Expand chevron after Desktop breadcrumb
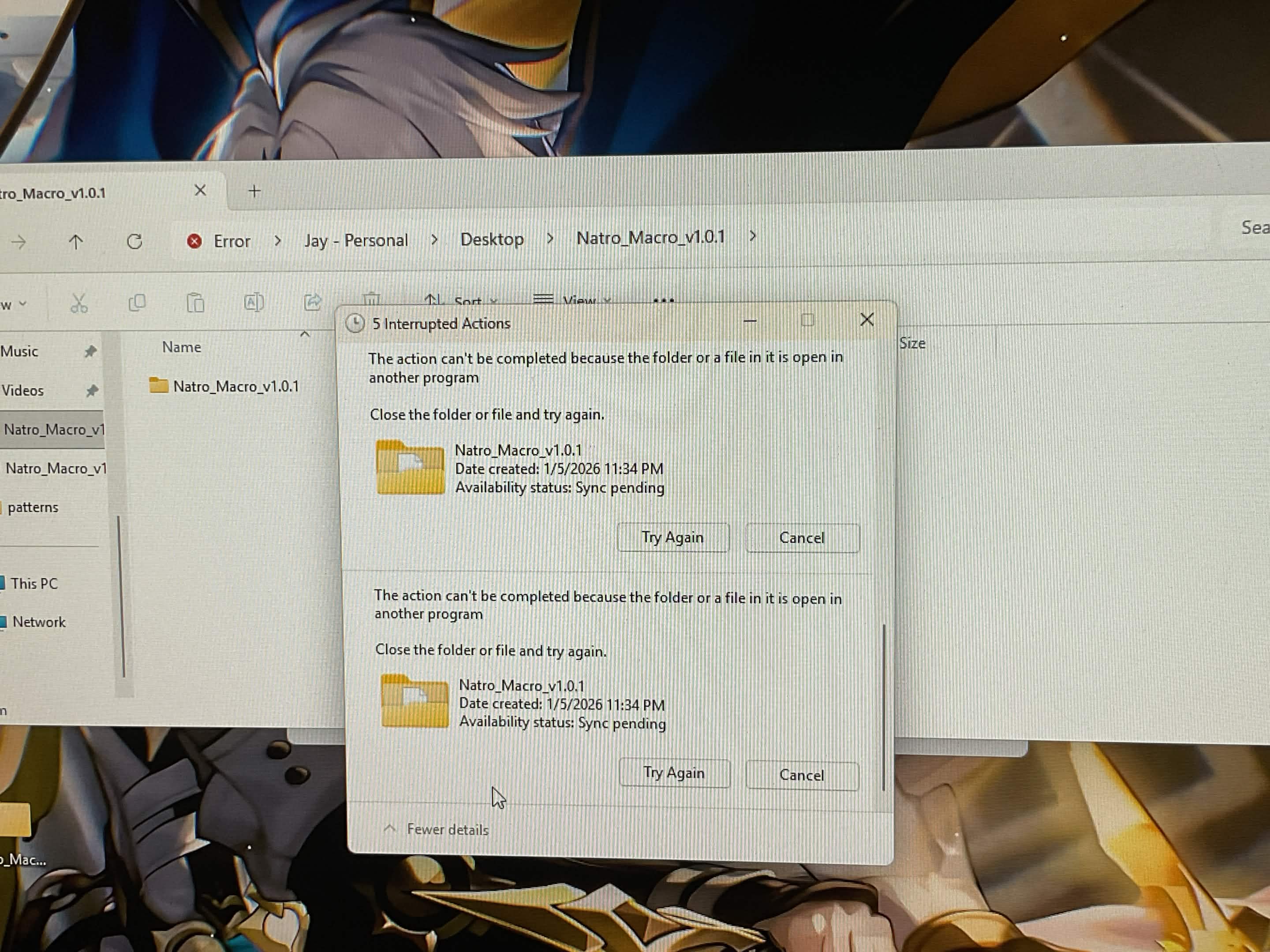The image size is (1270, 952). pyautogui.click(x=550, y=238)
